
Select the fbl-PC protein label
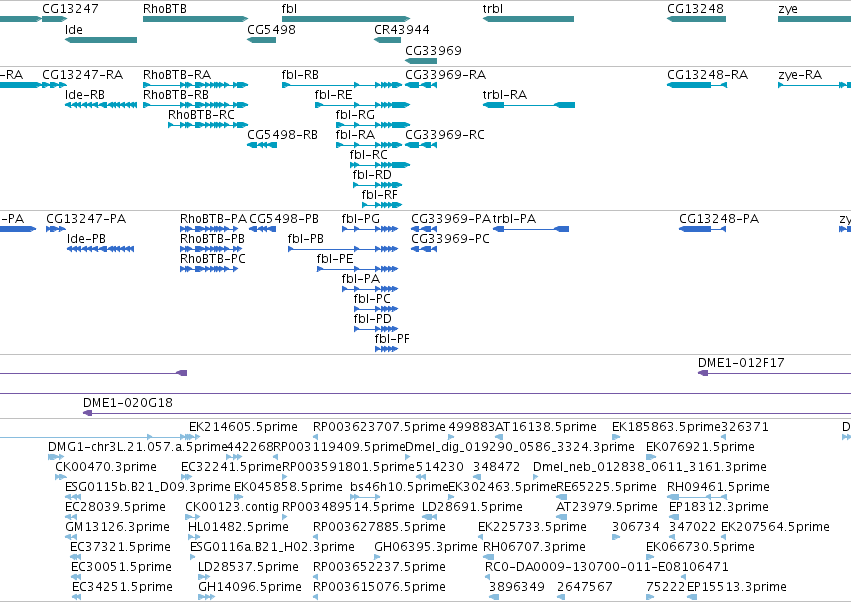coord(372,299)
